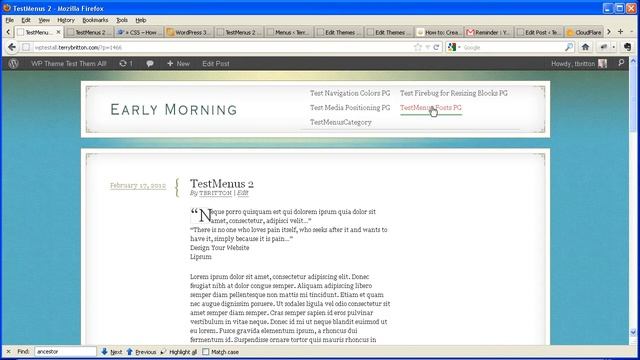Open the address bar history dropdown arrow
640x360 pixels.
[x=427, y=47]
